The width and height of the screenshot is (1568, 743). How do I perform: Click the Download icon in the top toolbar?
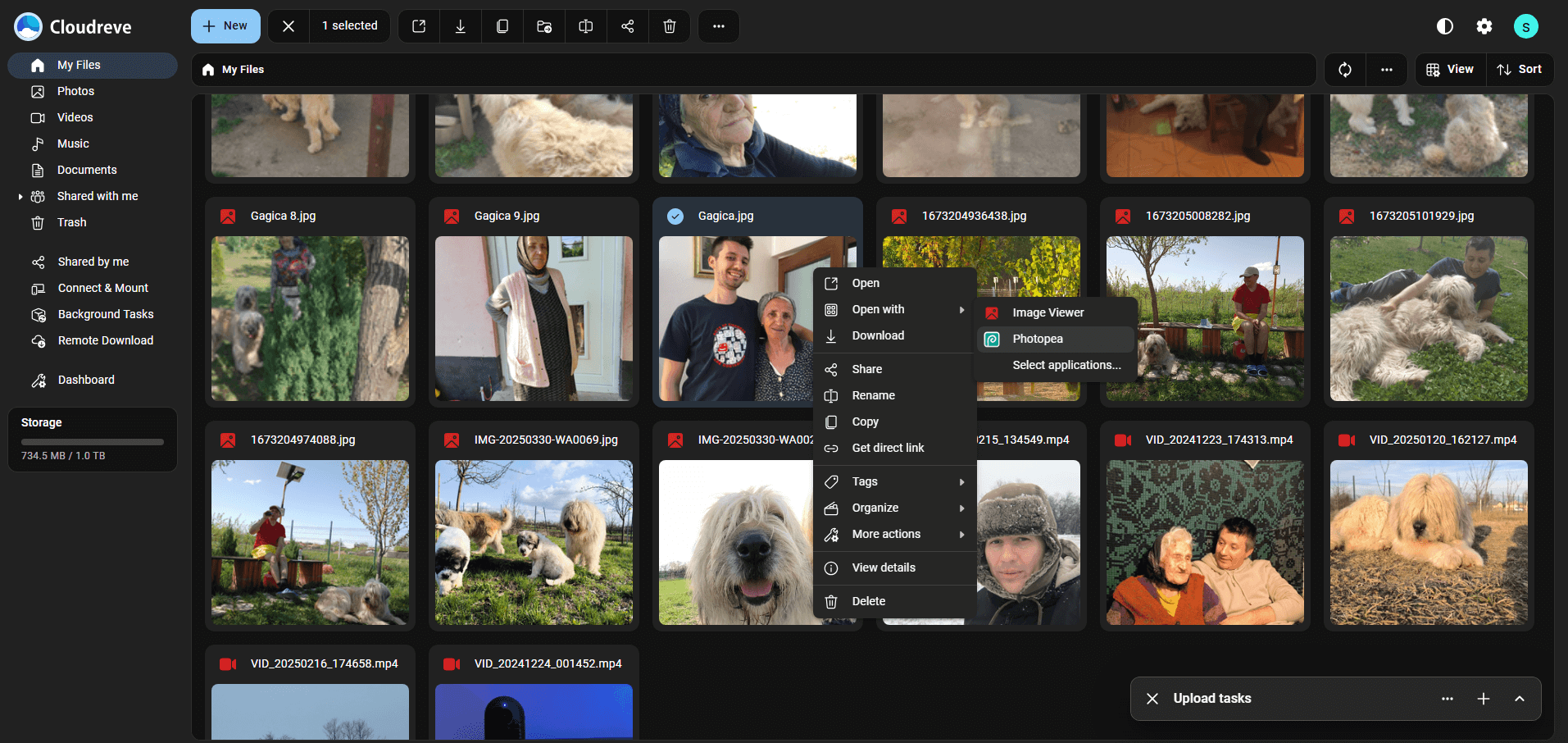point(461,26)
